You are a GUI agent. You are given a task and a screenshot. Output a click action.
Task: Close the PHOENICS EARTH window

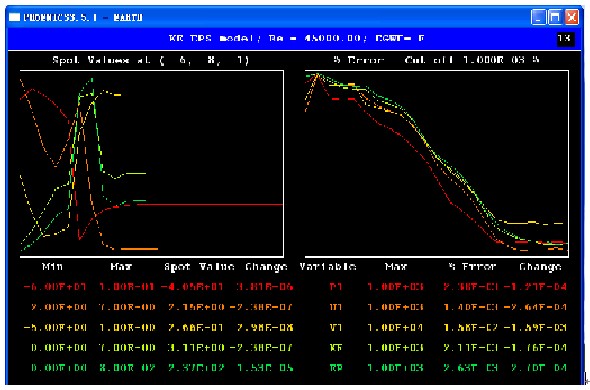click(x=572, y=17)
